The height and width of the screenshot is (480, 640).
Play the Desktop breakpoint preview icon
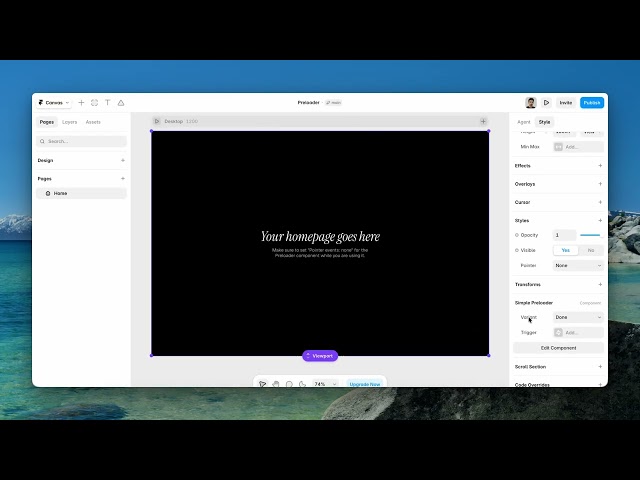[x=157, y=121]
